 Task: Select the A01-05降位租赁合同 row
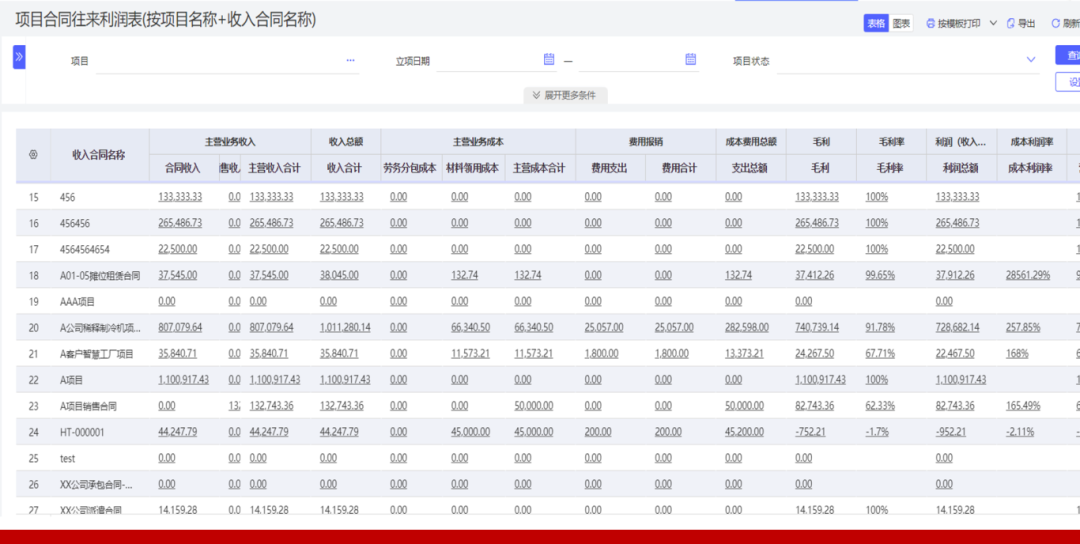click(x=100, y=275)
